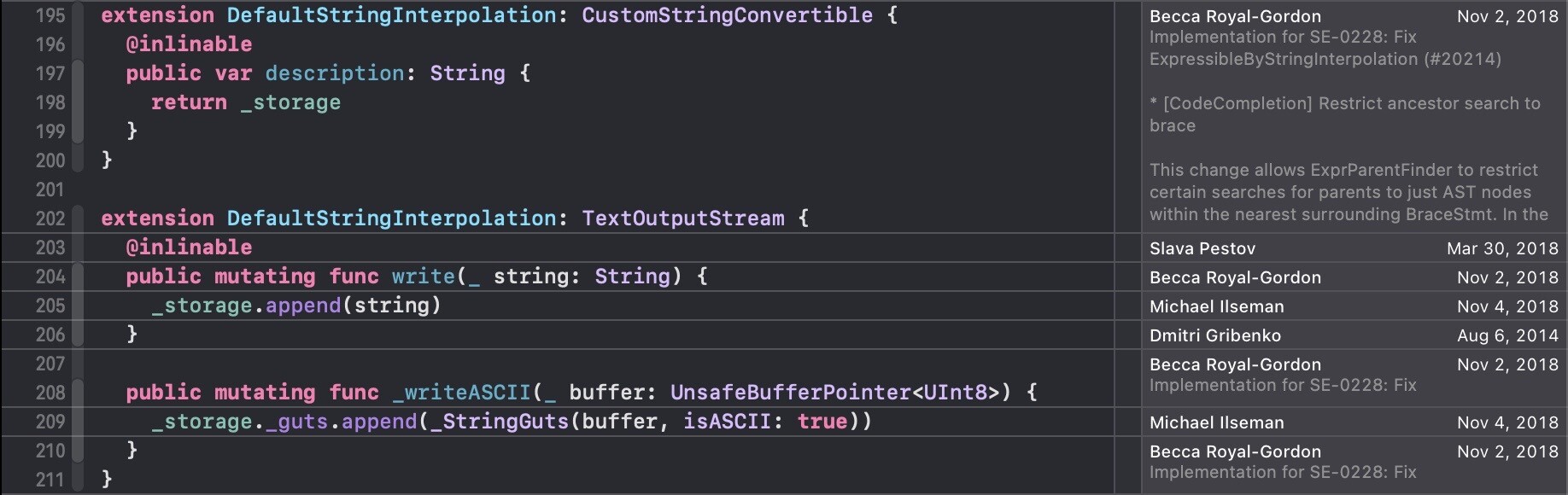The height and width of the screenshot is (495, 1568).
Task: Click the _writeASCII function name
Action: (461, 393)
